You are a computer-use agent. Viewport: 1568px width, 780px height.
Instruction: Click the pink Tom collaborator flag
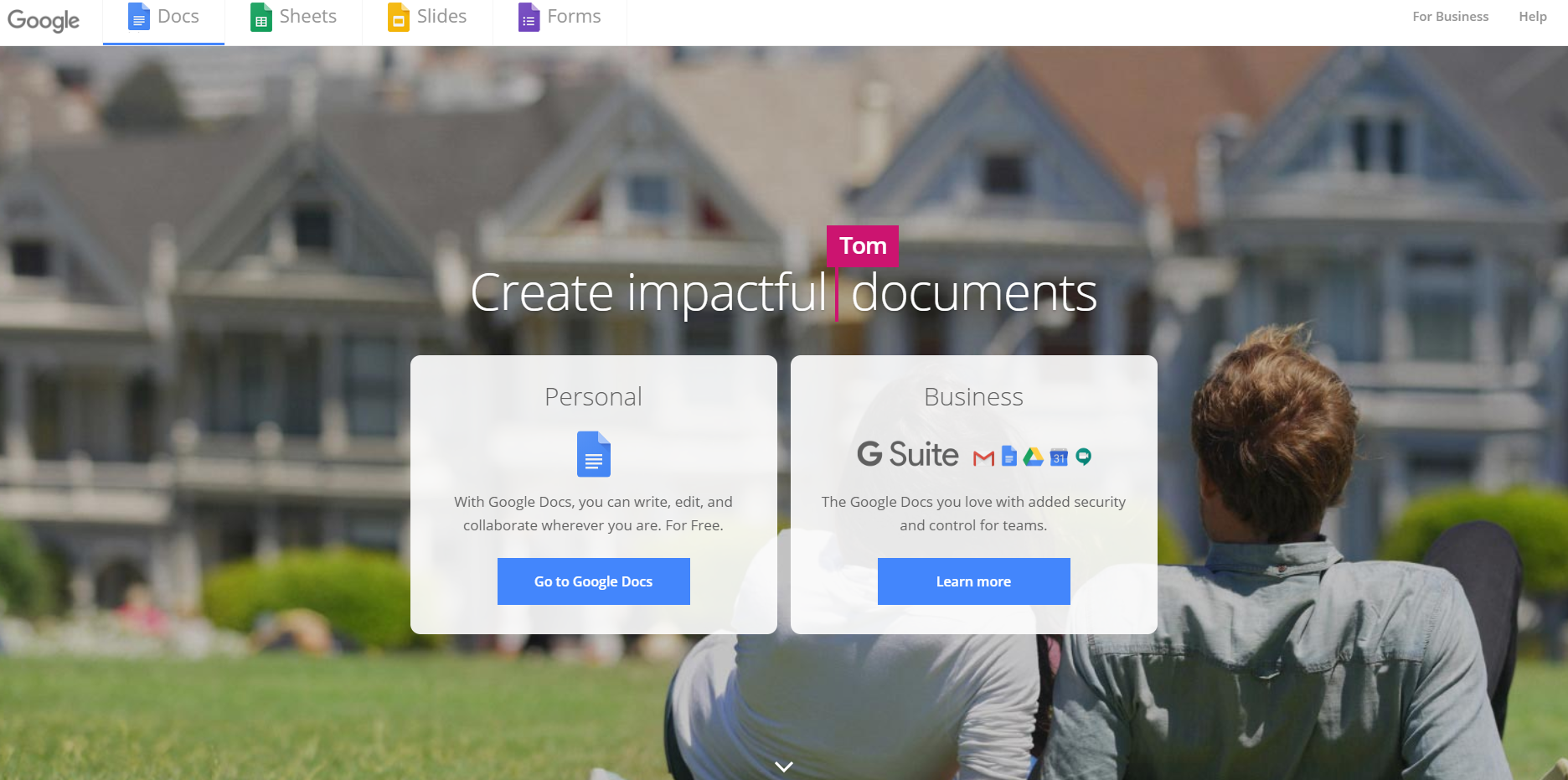[863, 245]
